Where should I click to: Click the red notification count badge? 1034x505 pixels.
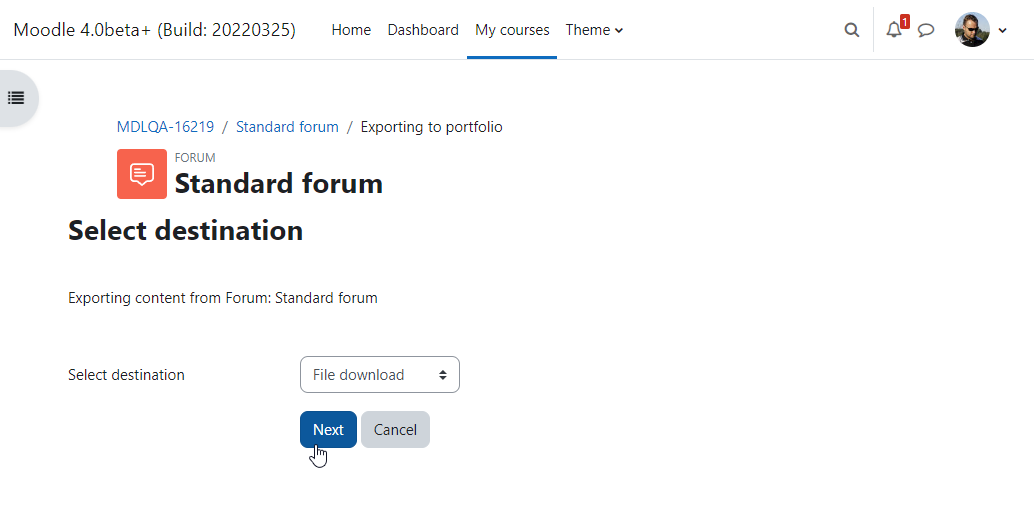[905, 22]
